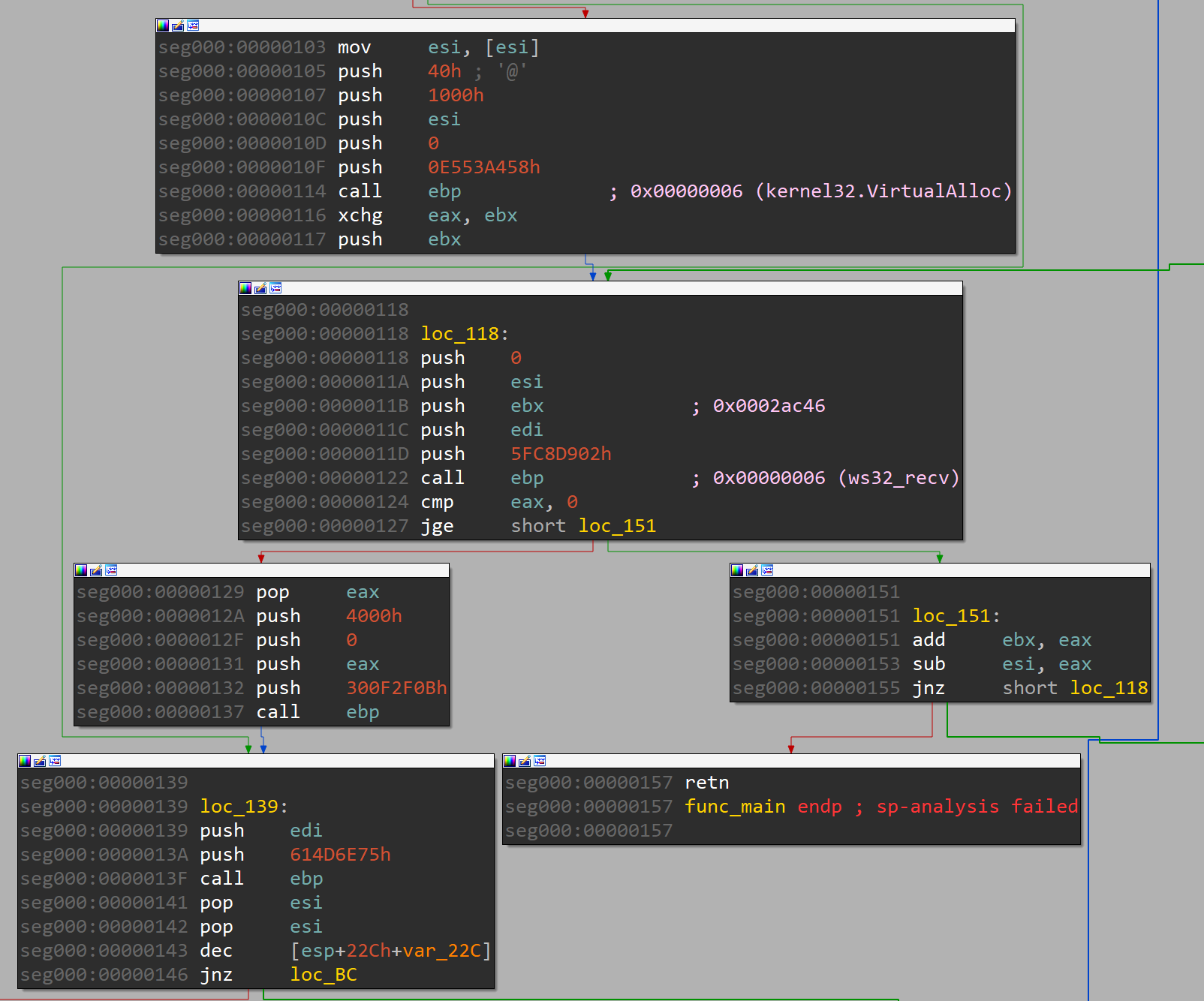Click the loc_118: label definition
Screen dimensions: 1204x1001
pos(465,334)
